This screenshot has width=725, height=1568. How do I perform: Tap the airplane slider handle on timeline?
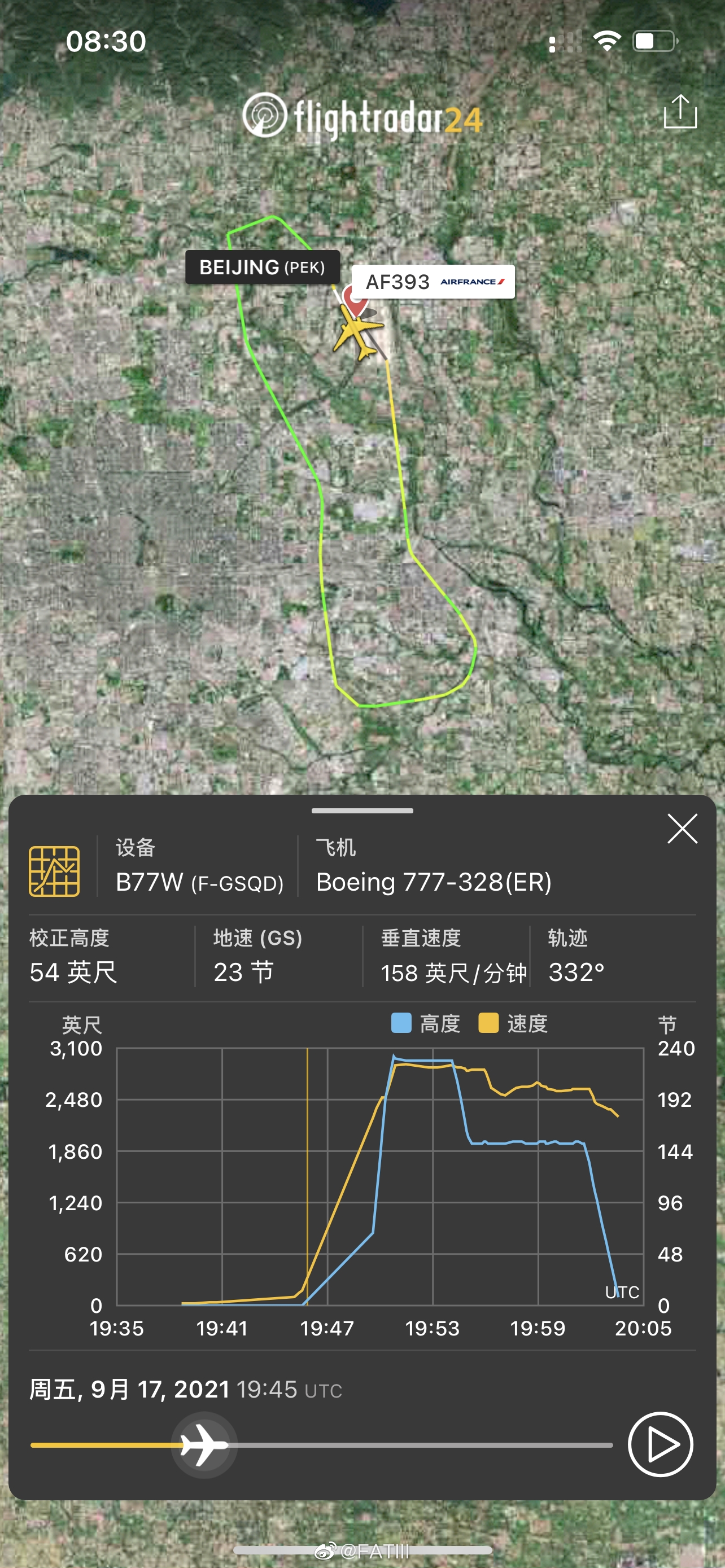[x=204, y=1444]
